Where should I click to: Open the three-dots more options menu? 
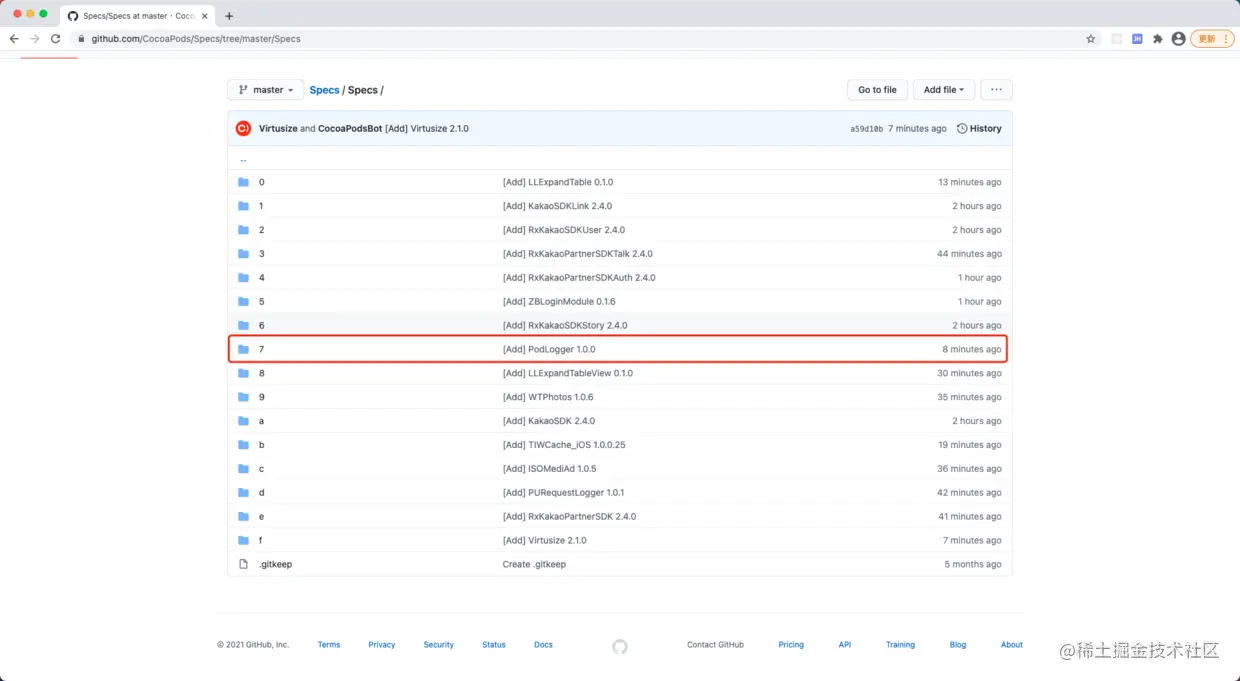tap(996, 90)
